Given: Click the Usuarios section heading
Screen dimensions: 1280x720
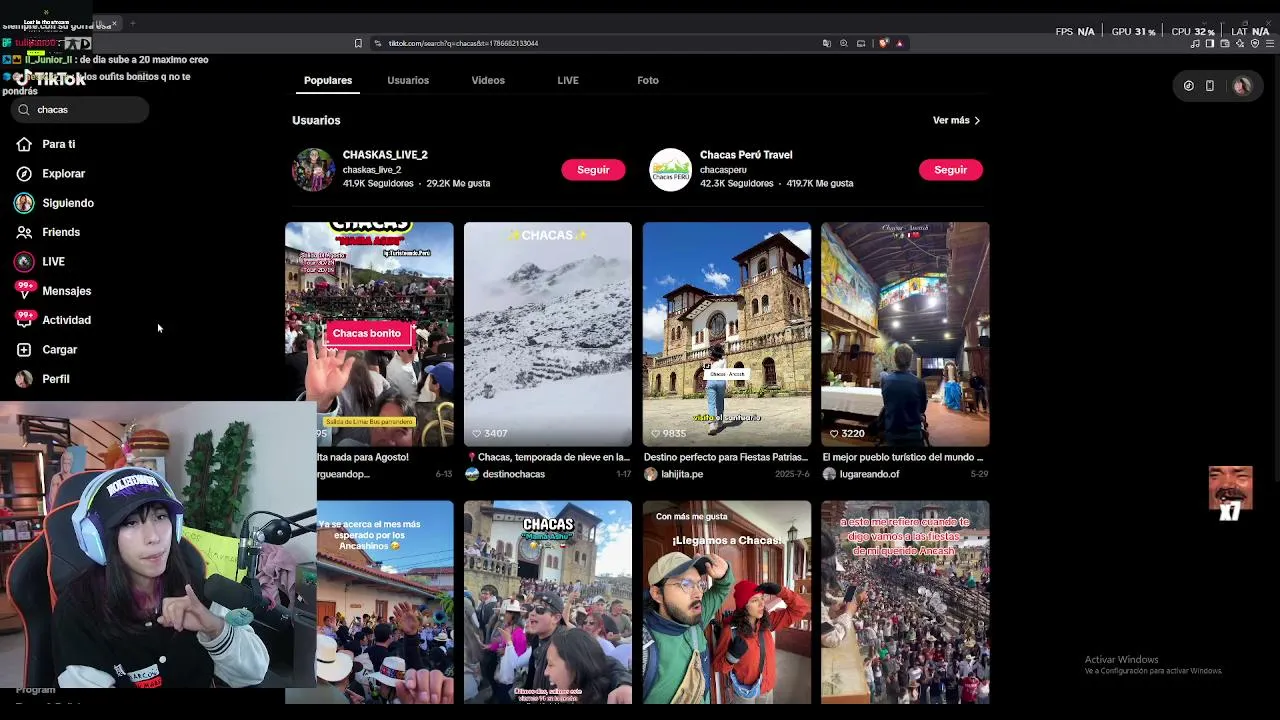Looking at the screenshot, I should [316, 120].
